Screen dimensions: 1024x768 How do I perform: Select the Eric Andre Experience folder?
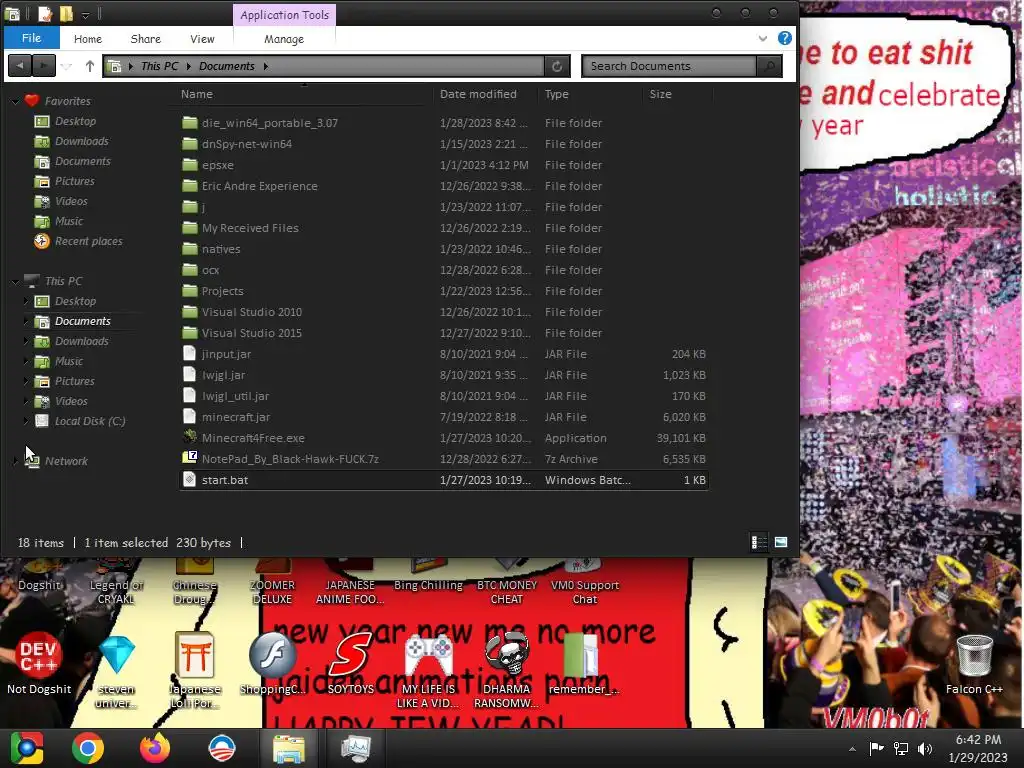(259, 186)
